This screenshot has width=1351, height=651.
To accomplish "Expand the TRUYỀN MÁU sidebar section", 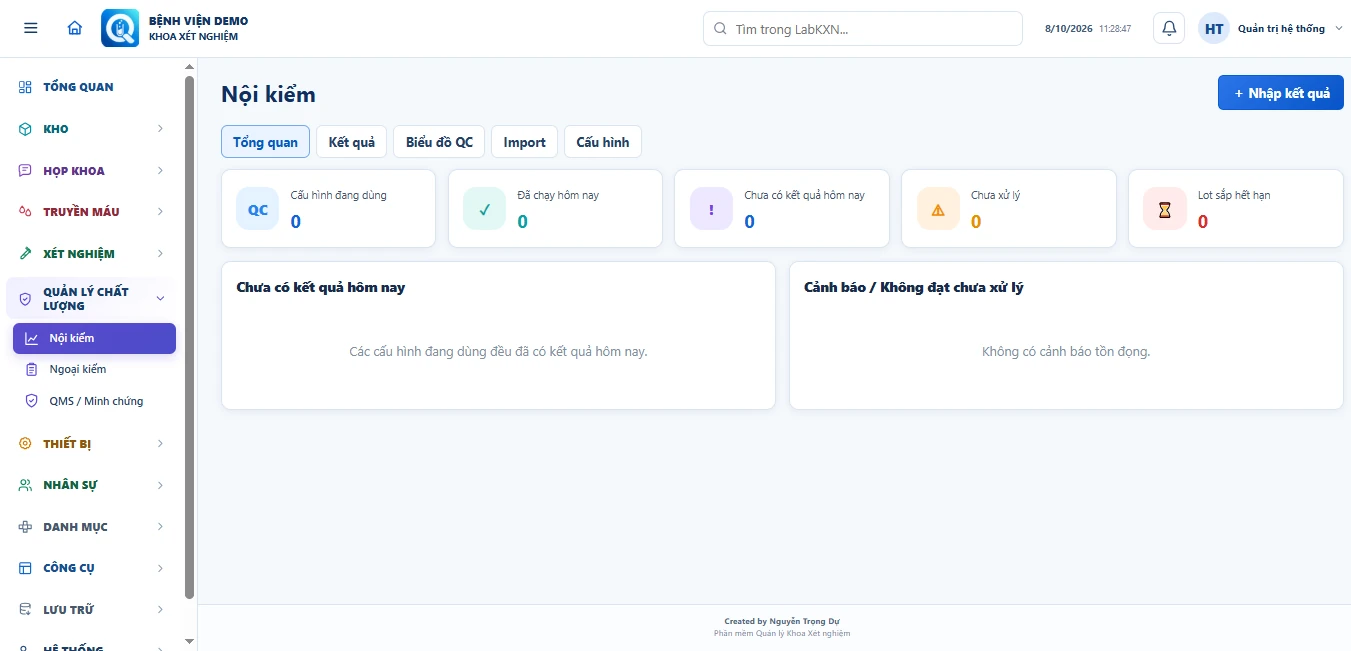I will pyautogui.click(x=92, y=212).
